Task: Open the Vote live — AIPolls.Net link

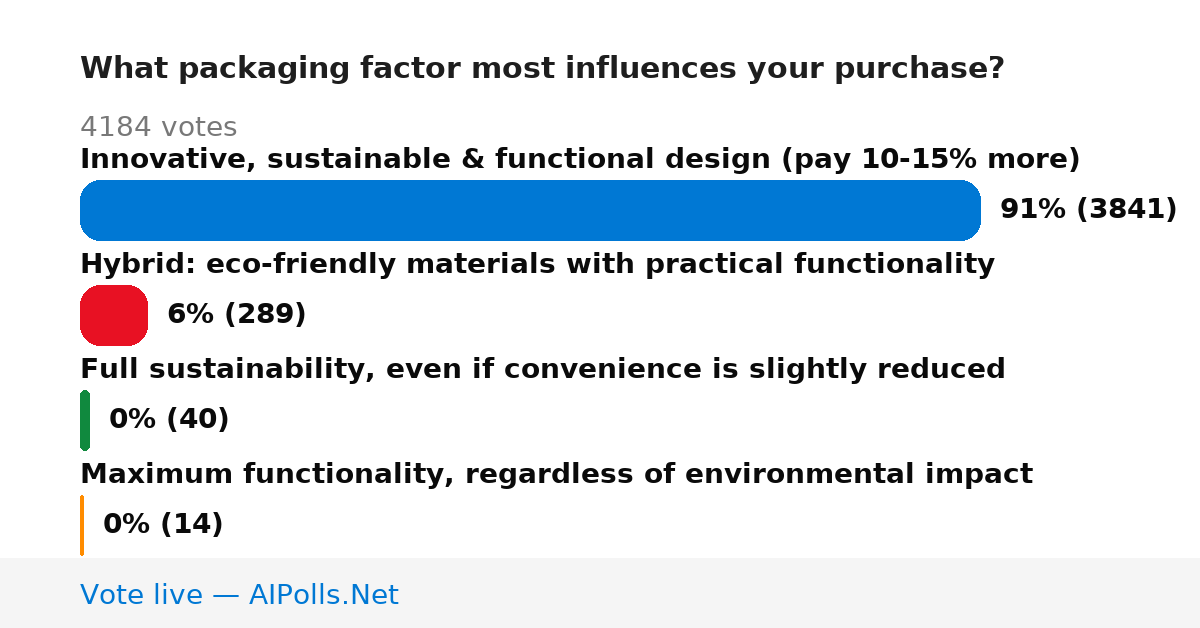Action: (x=239, y=595)
